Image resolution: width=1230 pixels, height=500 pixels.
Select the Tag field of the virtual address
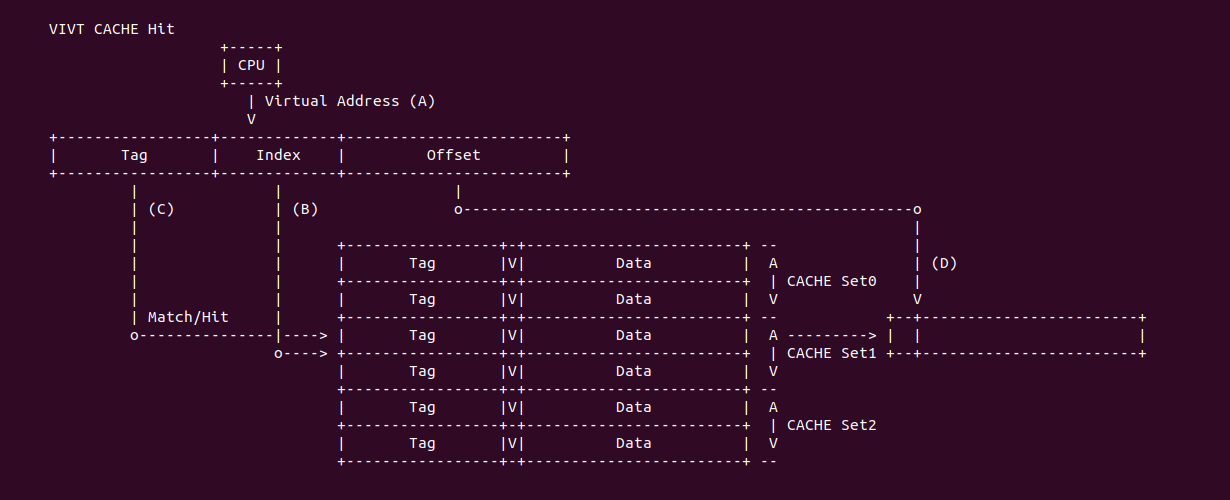pyautogui.click(x=134, y=155)
